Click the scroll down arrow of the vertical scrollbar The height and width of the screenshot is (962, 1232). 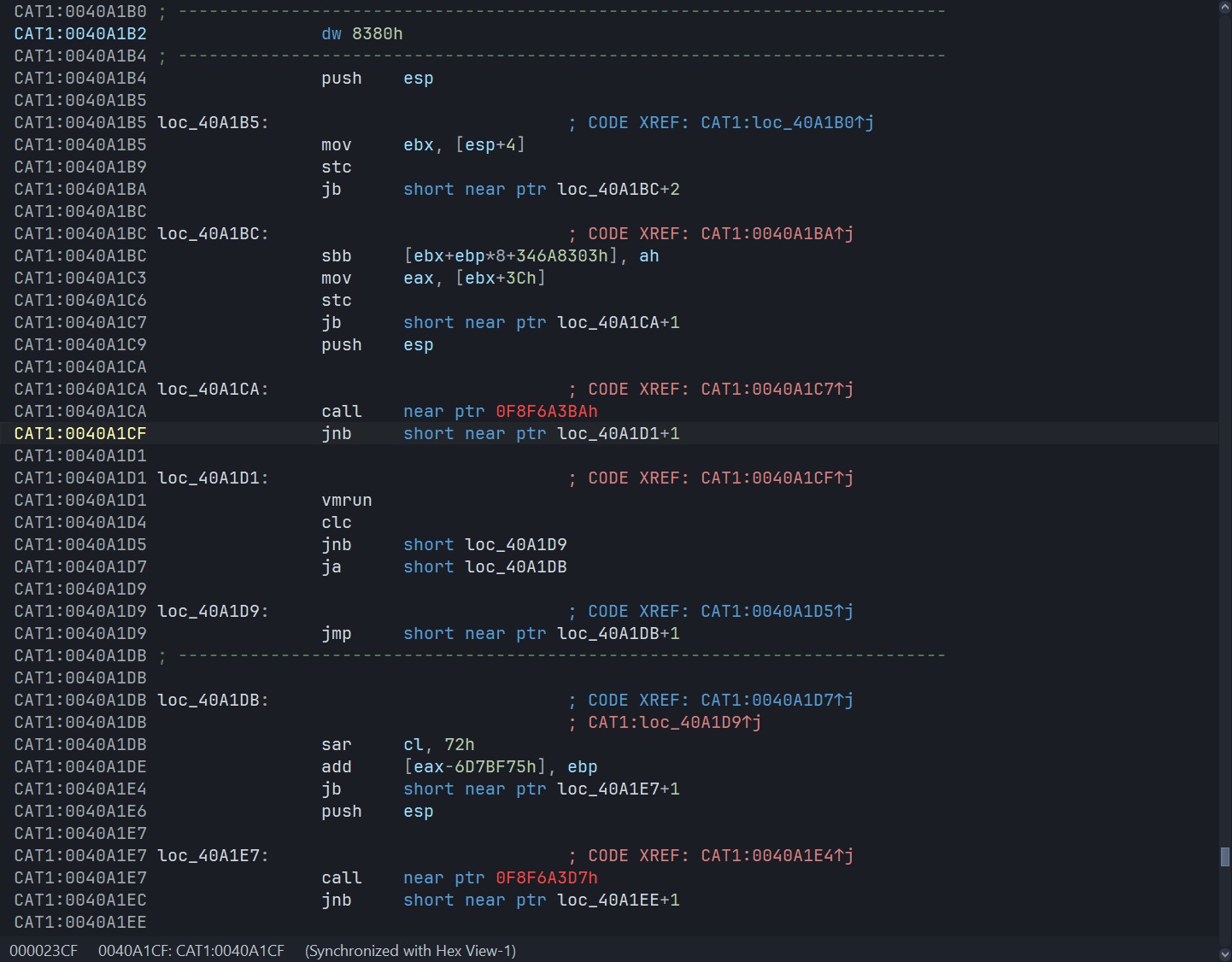tap(1224, 954)
